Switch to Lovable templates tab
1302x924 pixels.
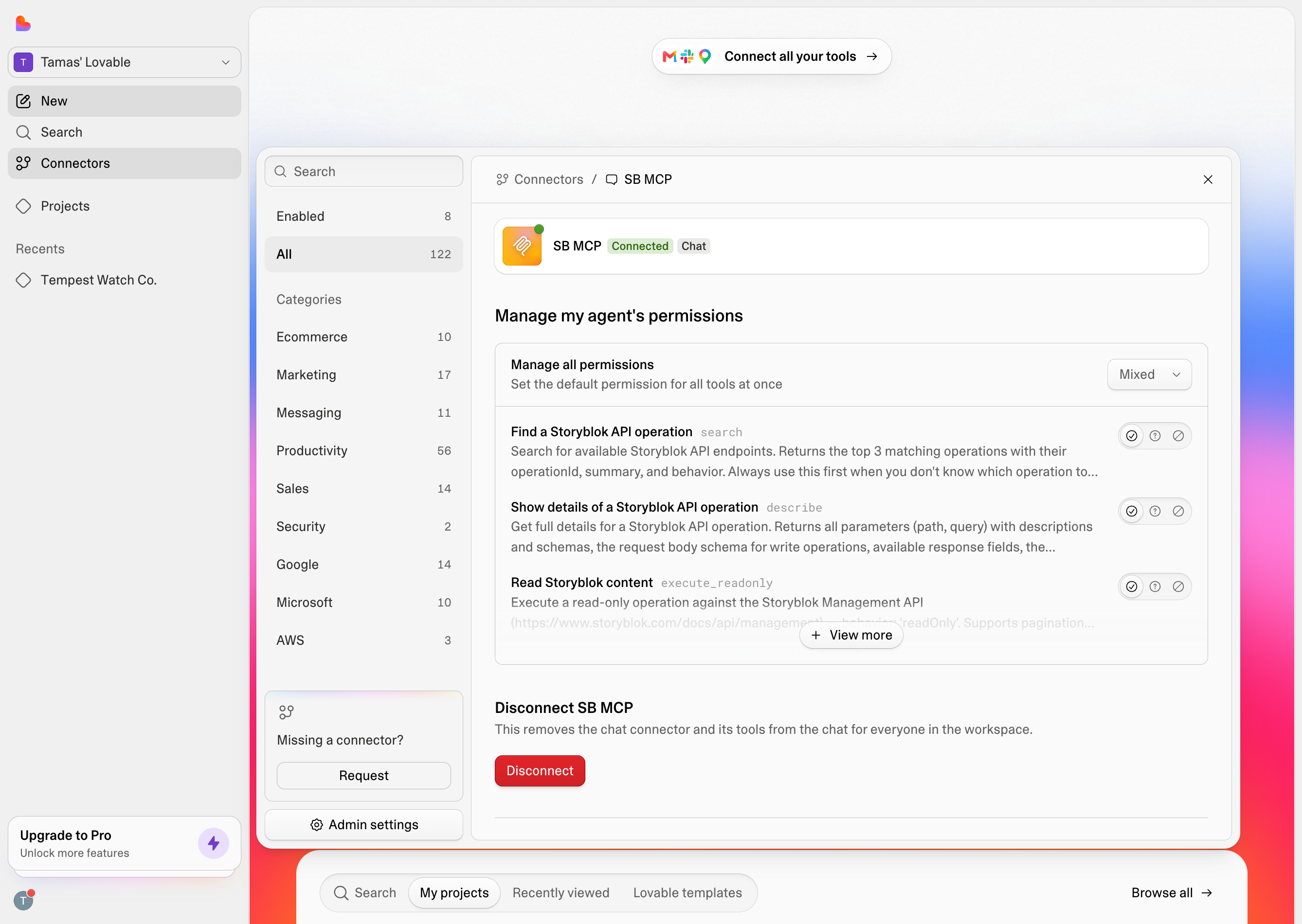point(687,893)
